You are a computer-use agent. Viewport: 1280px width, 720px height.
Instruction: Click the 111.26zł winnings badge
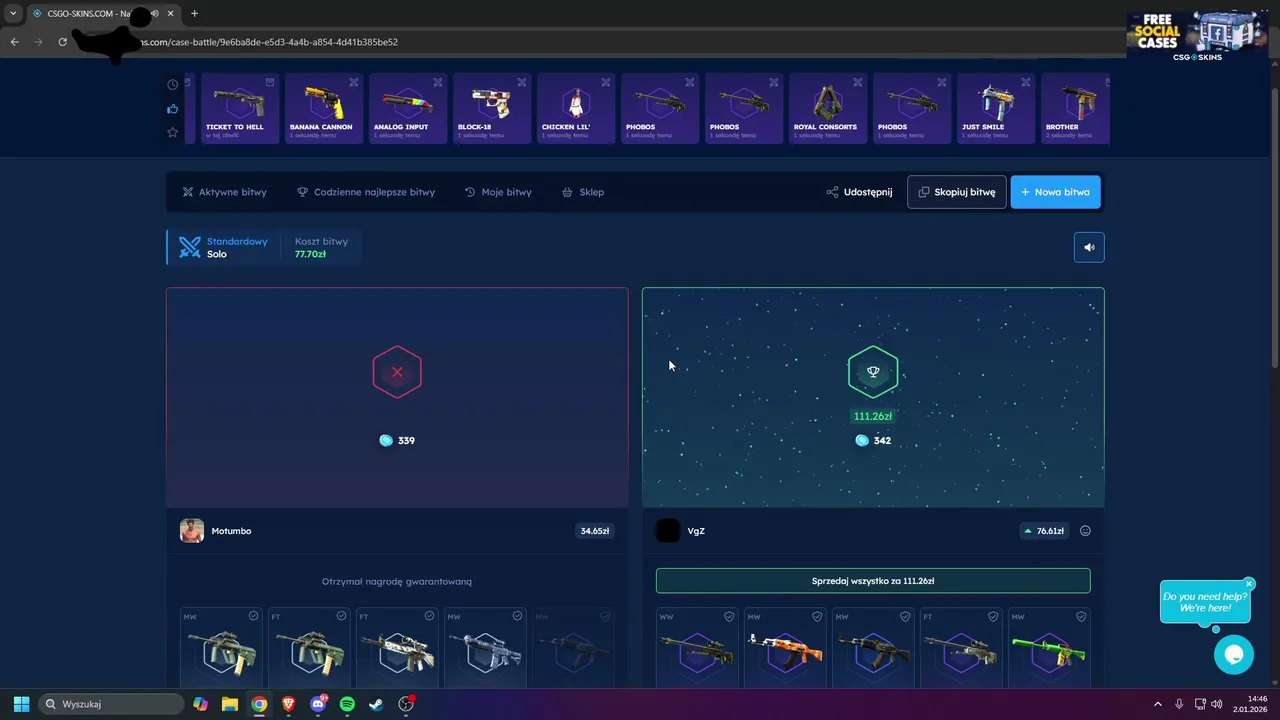[x=873, y=416]
